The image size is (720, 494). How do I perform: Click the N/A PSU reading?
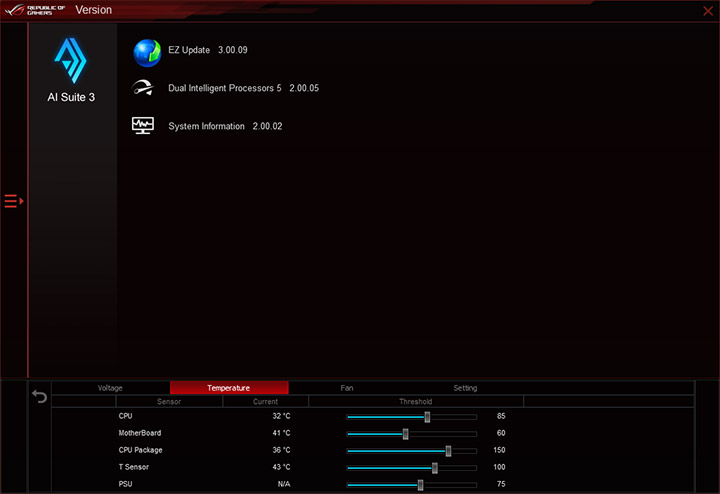284,484
